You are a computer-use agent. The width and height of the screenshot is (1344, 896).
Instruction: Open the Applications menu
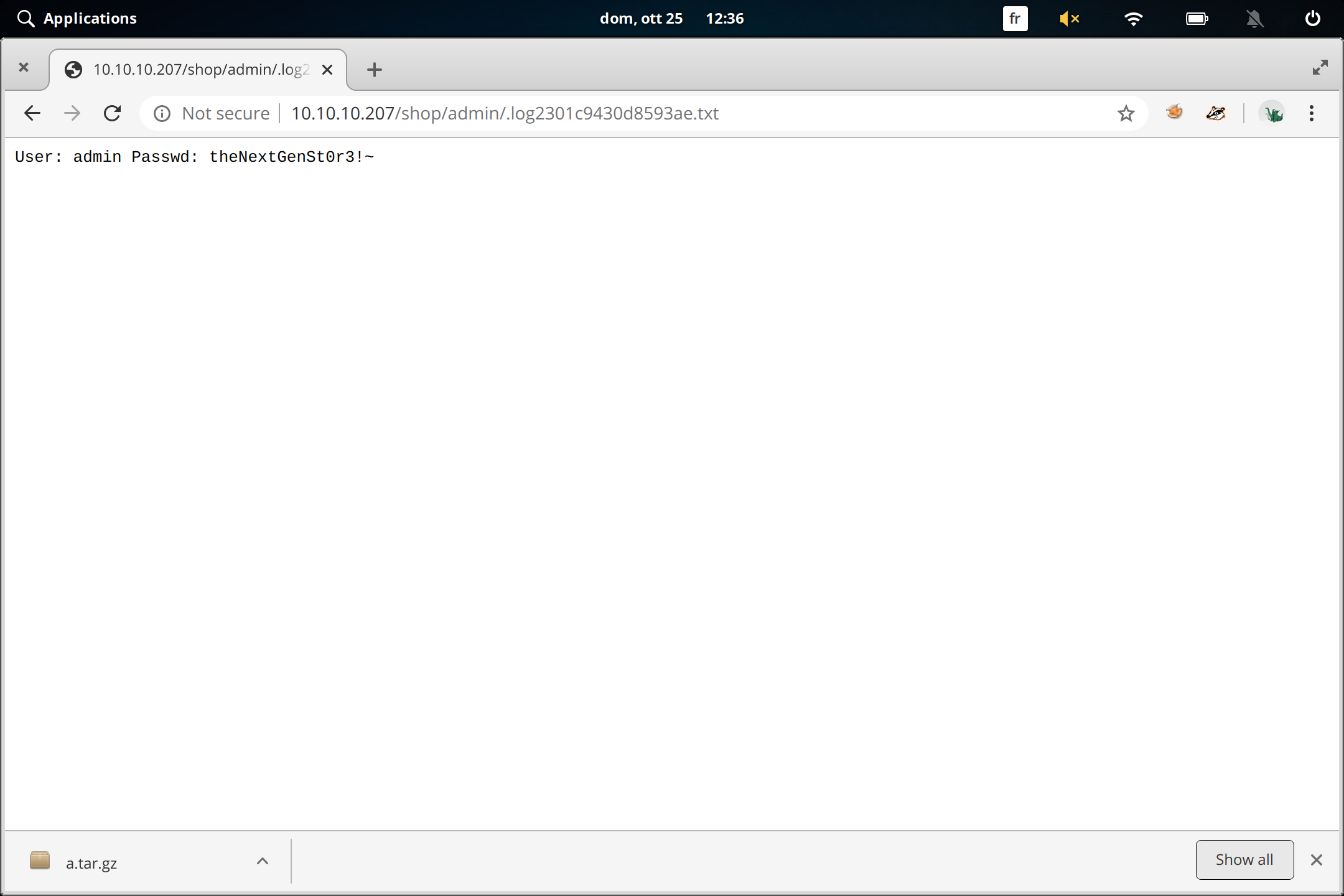coord(77,18)
